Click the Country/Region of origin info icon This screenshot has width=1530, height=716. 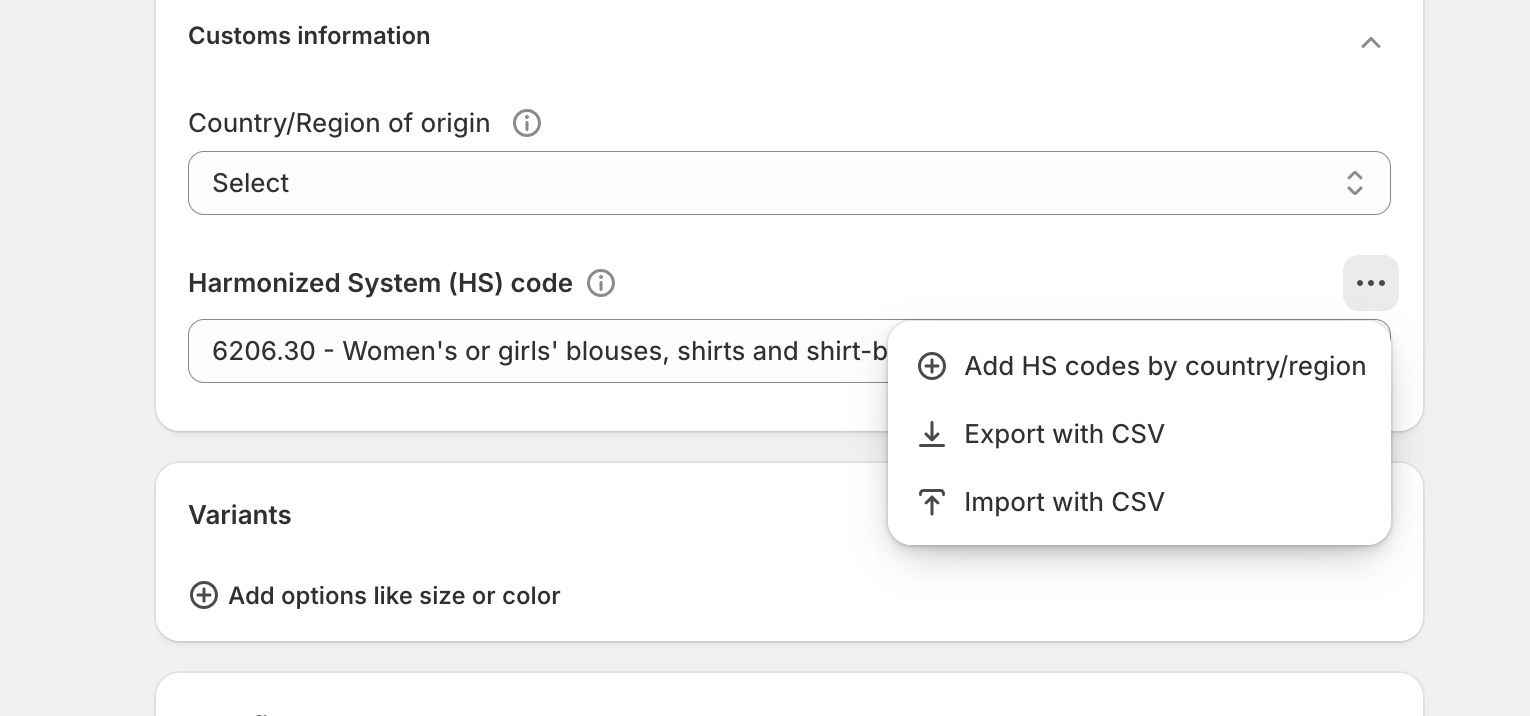click(x=526, y=123)
